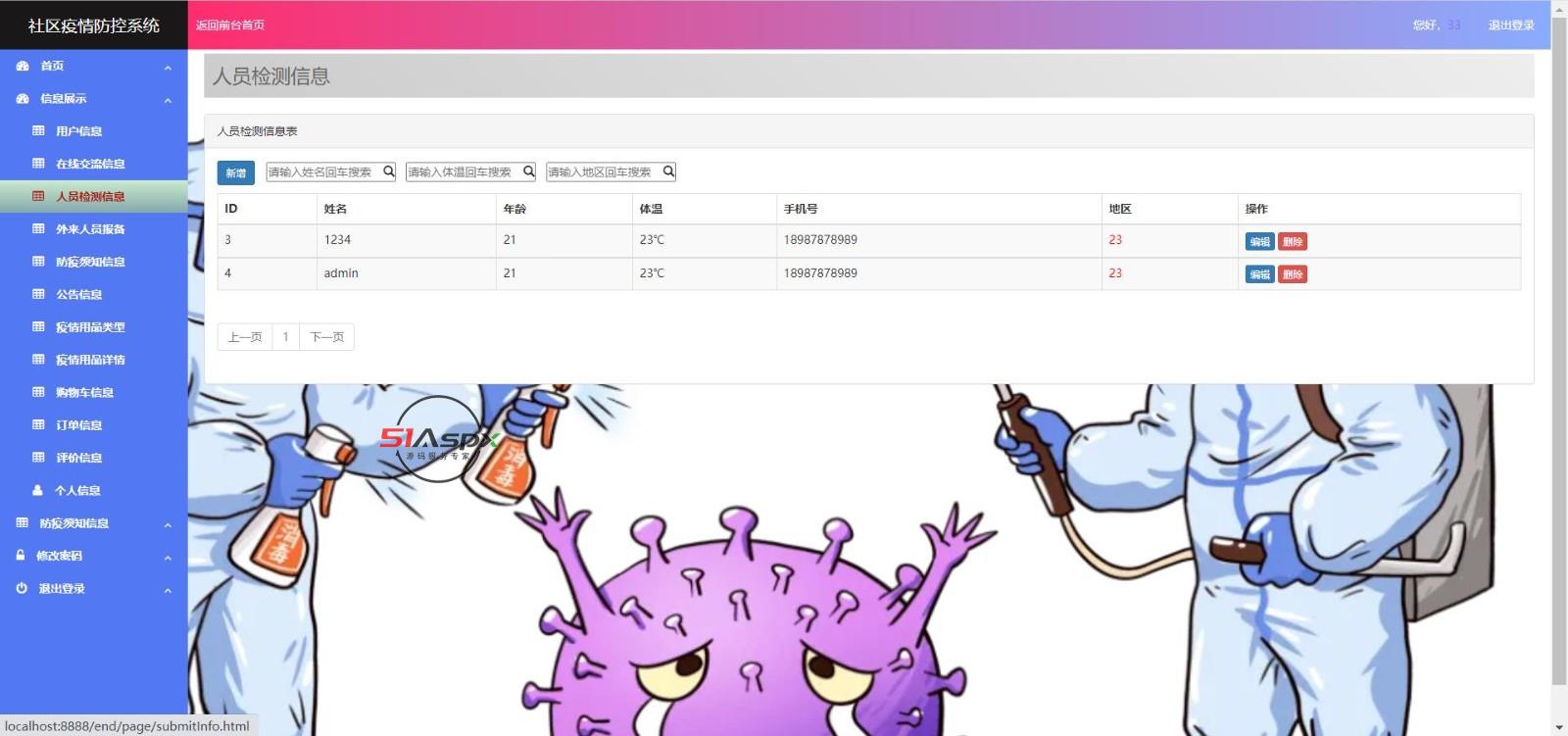Click the 手机号 column header

coord(801,209)
